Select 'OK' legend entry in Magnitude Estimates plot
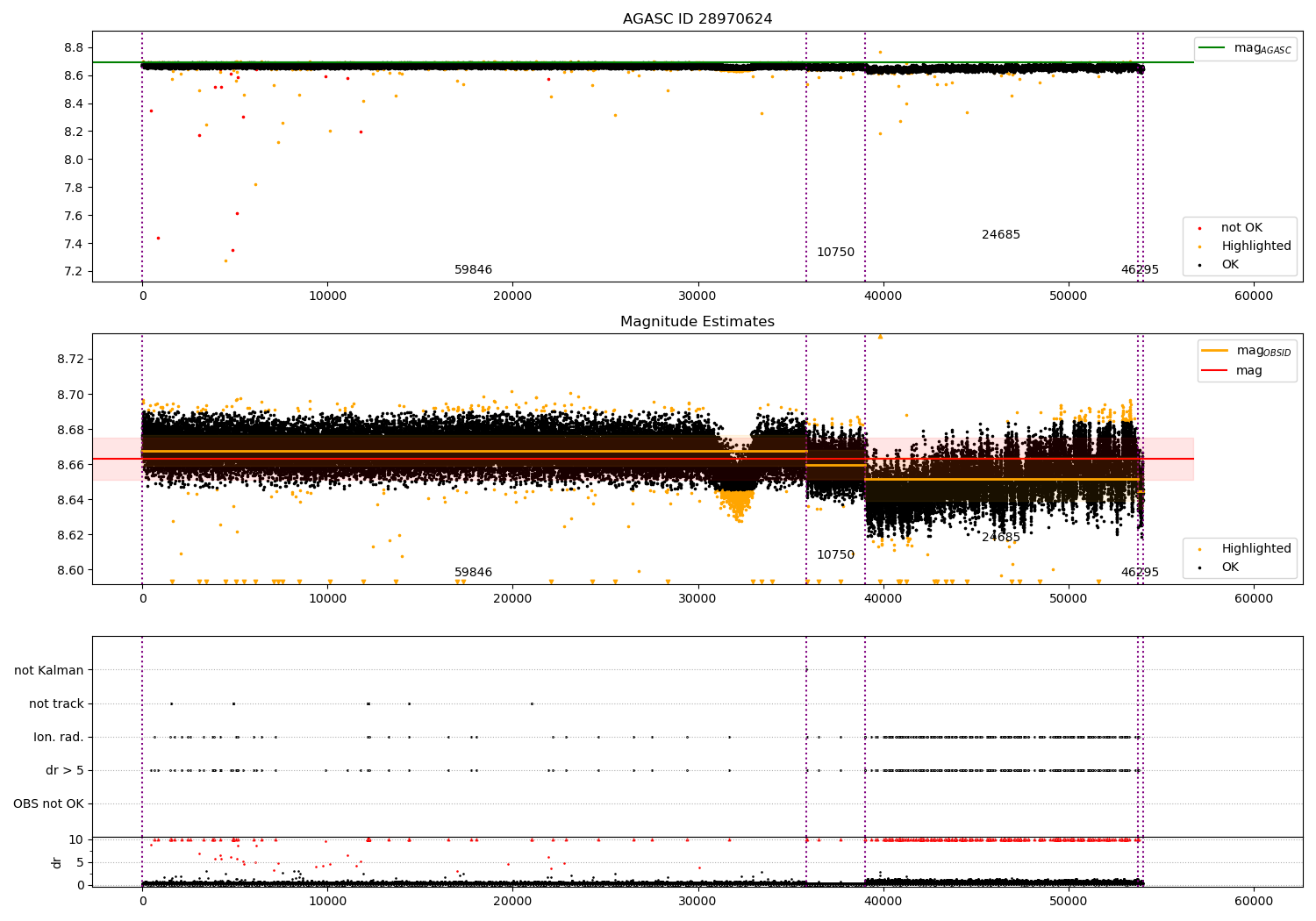 (1230, 568)
